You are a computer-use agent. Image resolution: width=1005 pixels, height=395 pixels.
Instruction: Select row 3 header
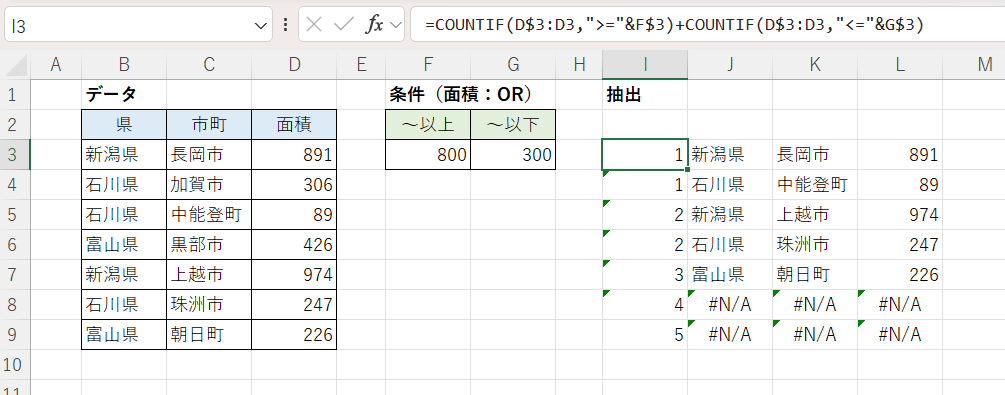[x=15, y=155]
